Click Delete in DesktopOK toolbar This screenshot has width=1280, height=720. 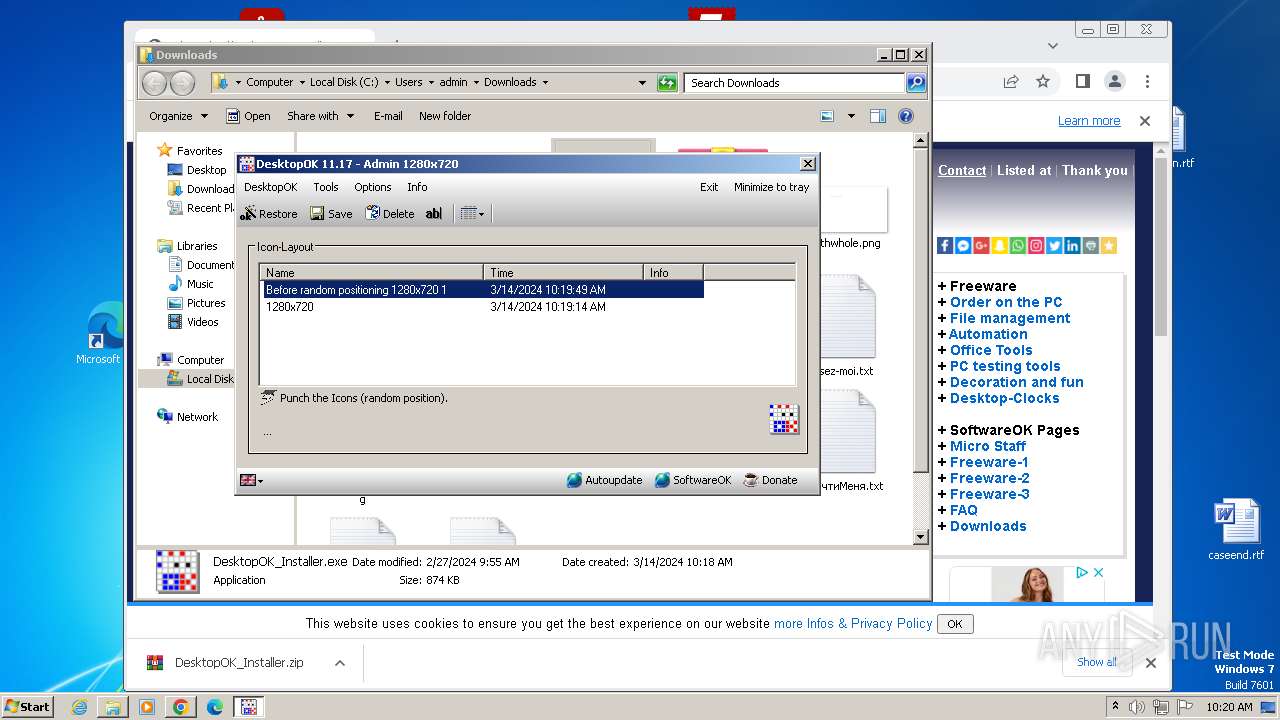coord(390,213)
